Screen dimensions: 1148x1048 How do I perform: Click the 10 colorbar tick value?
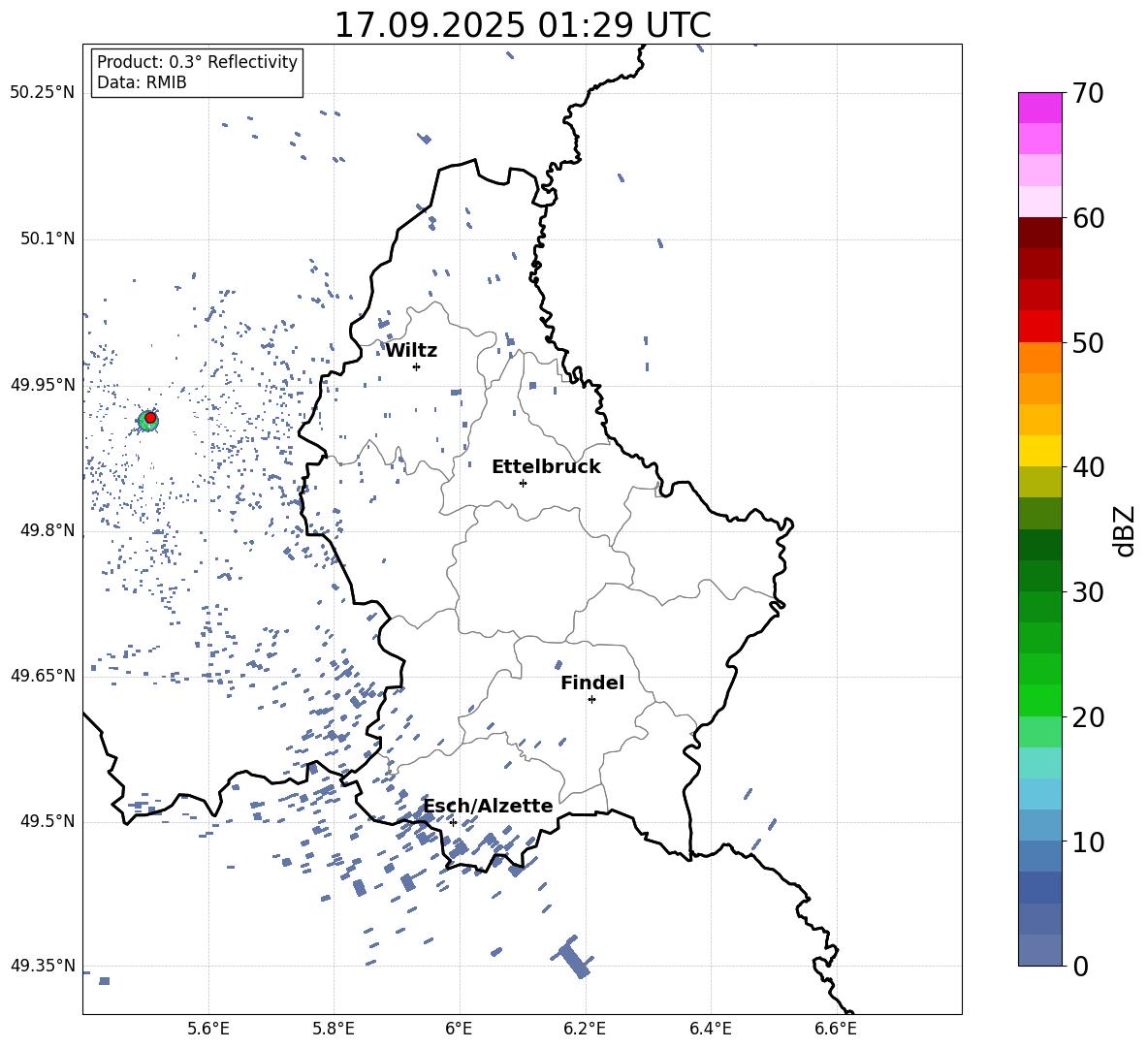1088,842
